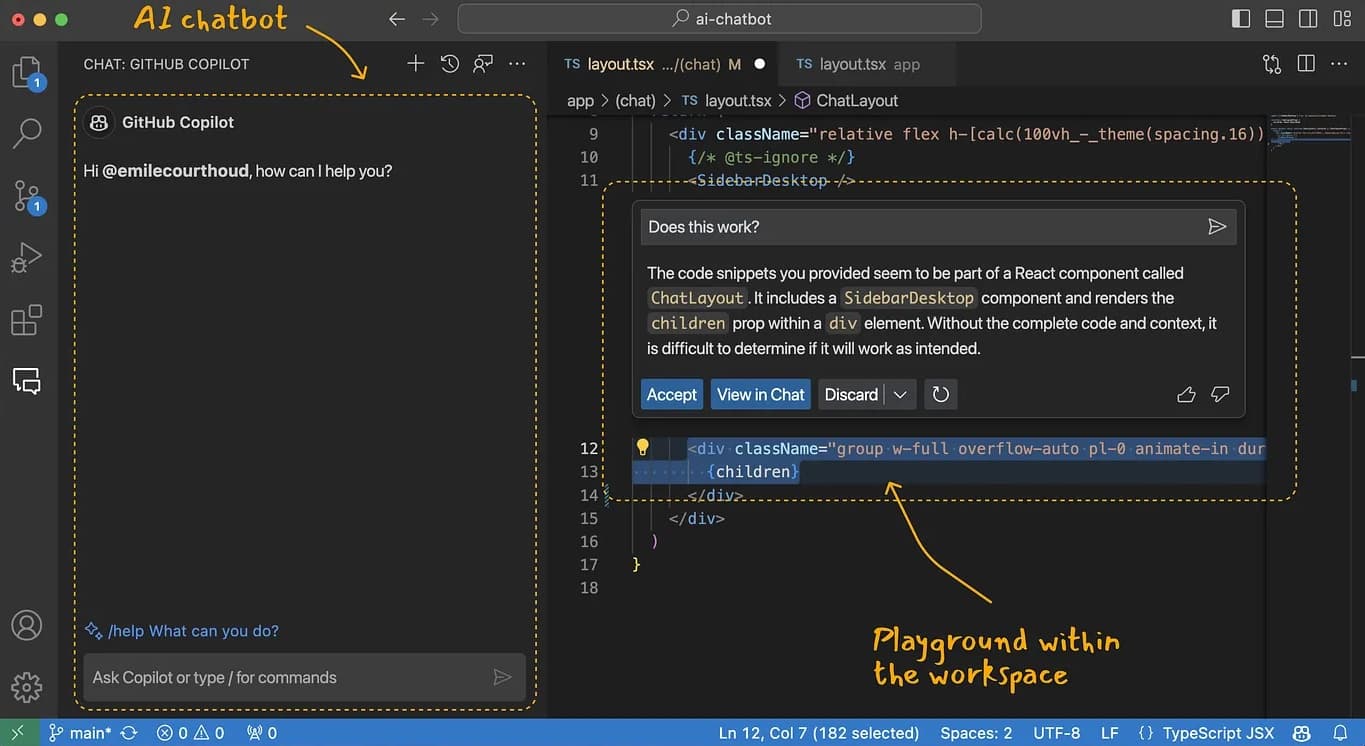Accept the inline chat suggestion
Viewport: 1365px width, 746px height.
(x=672, y=394)
